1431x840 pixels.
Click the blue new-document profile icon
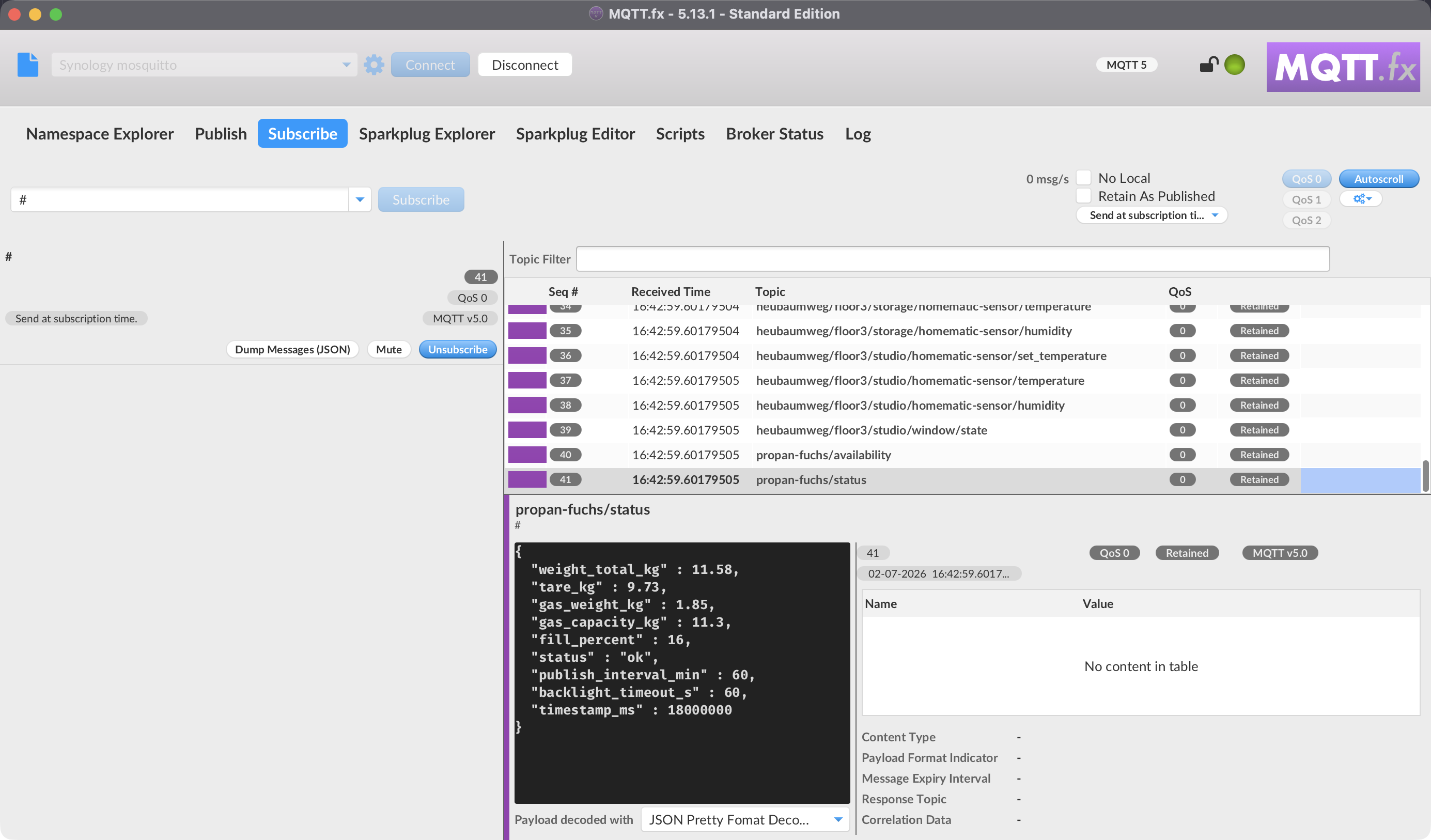(28, 65)
